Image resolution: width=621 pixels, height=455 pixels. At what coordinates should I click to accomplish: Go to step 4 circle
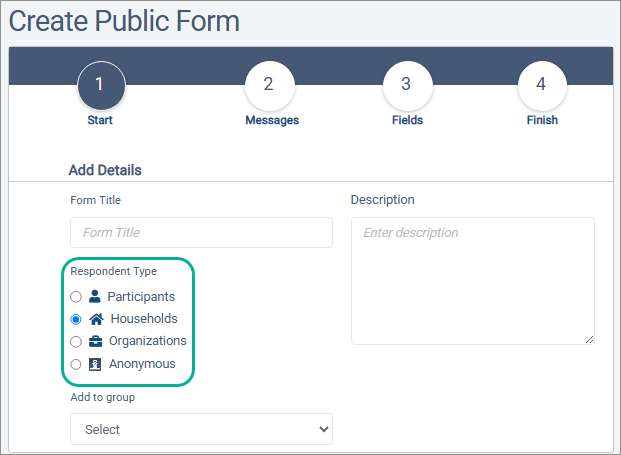(542, 86)
